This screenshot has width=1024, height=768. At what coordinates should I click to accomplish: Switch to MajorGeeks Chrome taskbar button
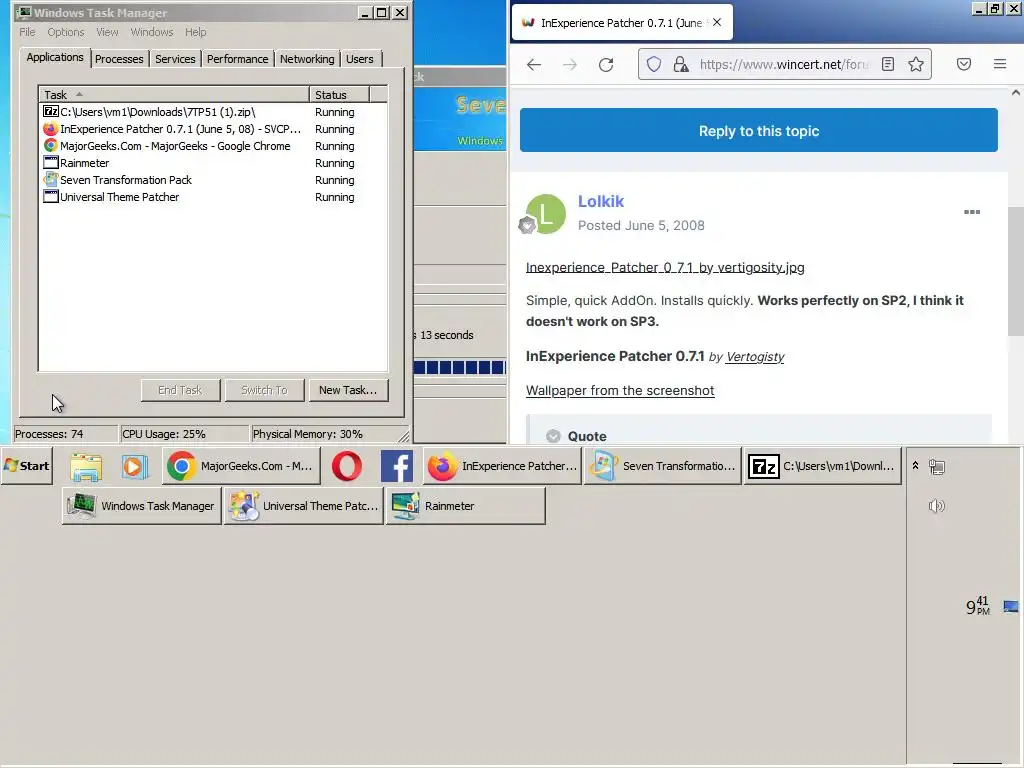coord(242,466)
